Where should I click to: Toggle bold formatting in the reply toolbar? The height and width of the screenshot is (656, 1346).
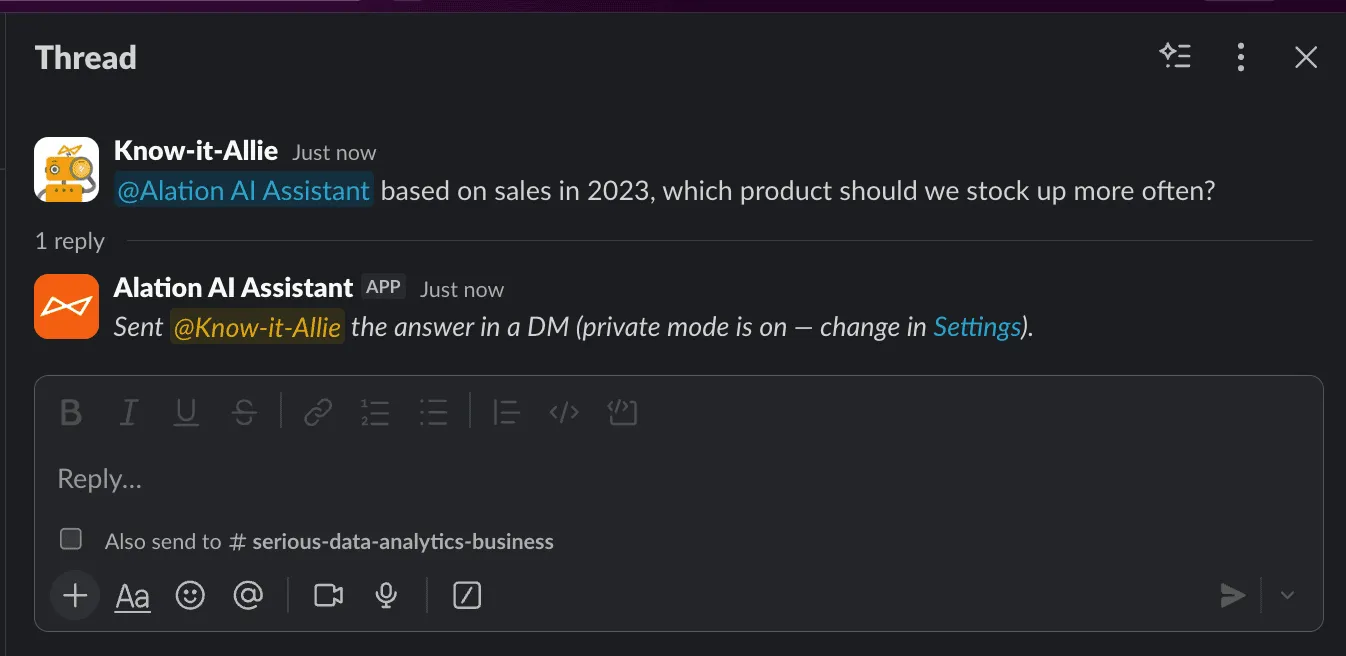(70, 412)
